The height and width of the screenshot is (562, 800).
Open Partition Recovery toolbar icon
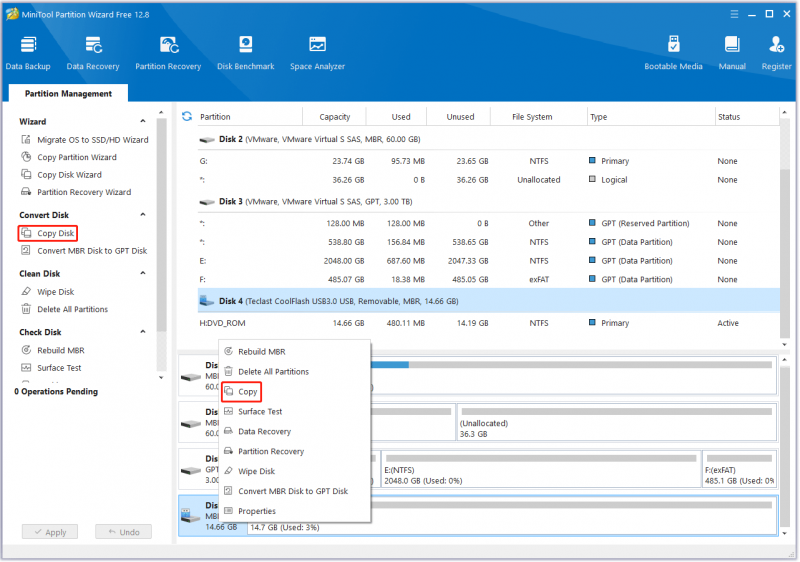coord(168,53)
